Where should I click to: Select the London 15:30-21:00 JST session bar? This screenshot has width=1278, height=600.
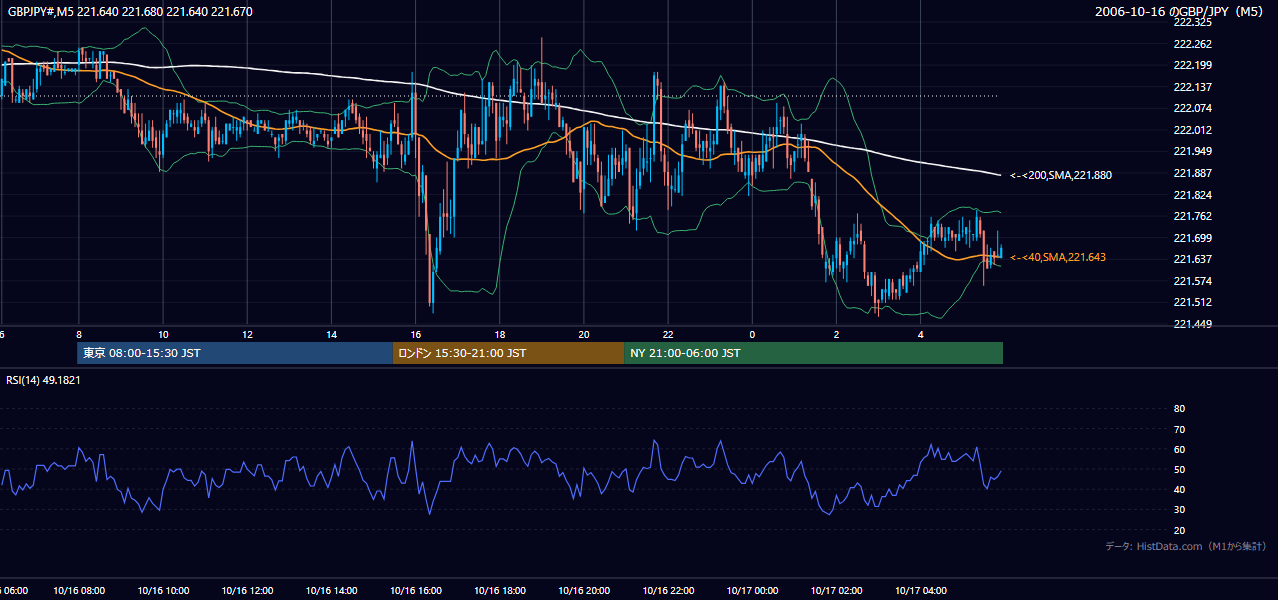pos(509,353)
